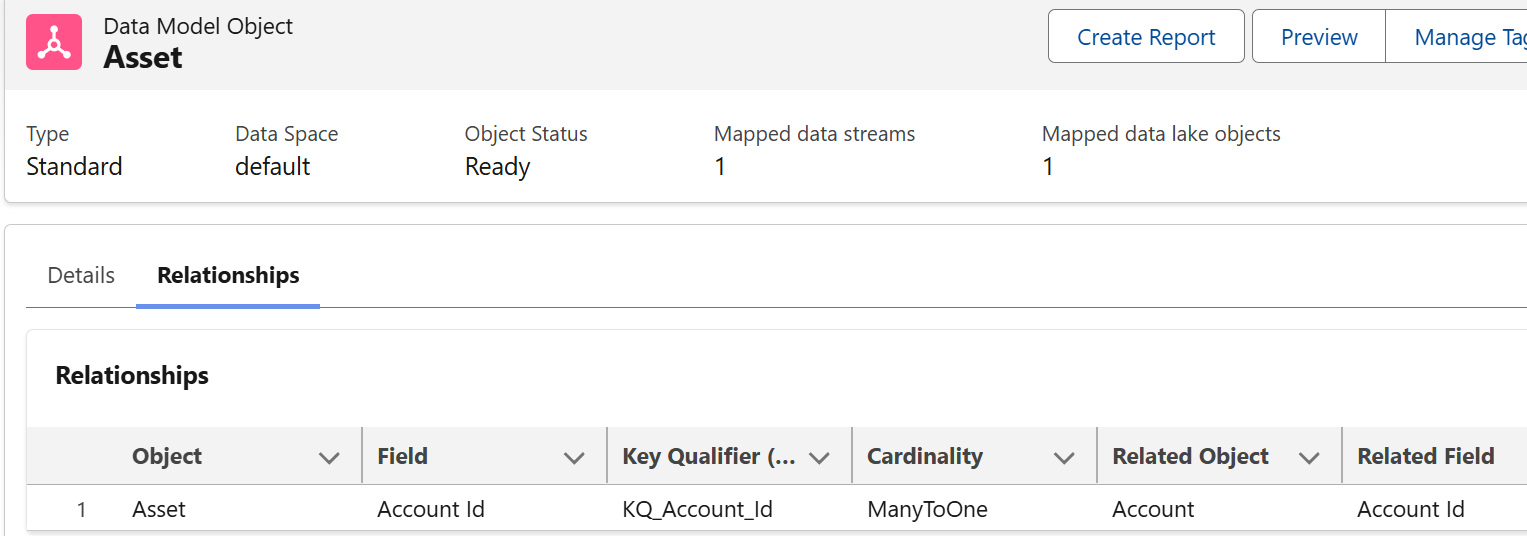1527x536 pixels.
Task: Open the Manage Tags button
Action: 1469,37
